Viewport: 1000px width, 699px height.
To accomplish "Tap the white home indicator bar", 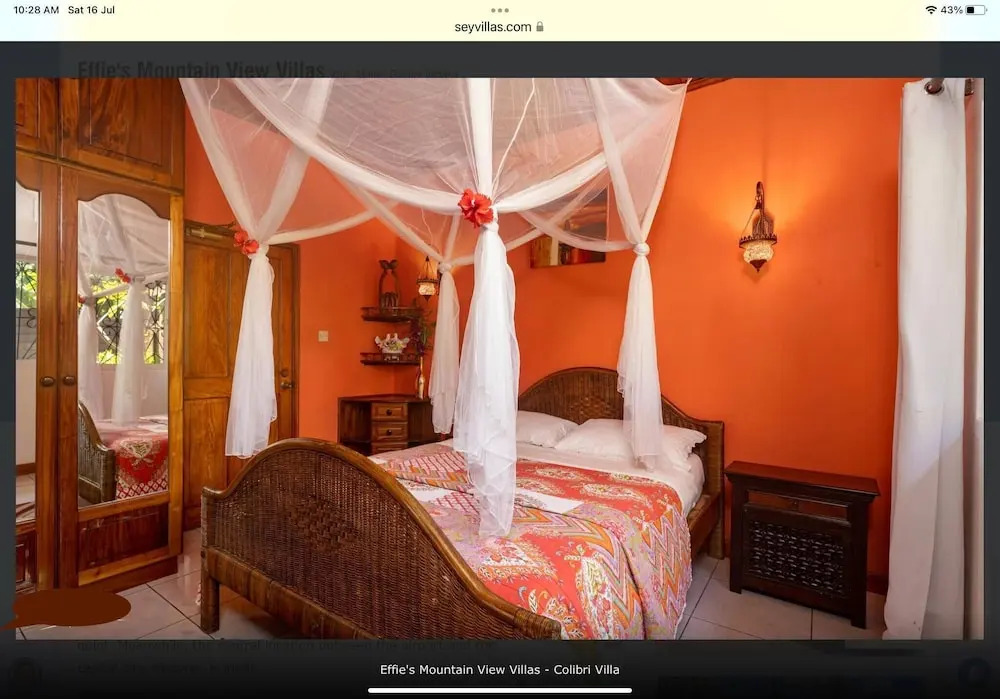I will click(x=499, y=690).
